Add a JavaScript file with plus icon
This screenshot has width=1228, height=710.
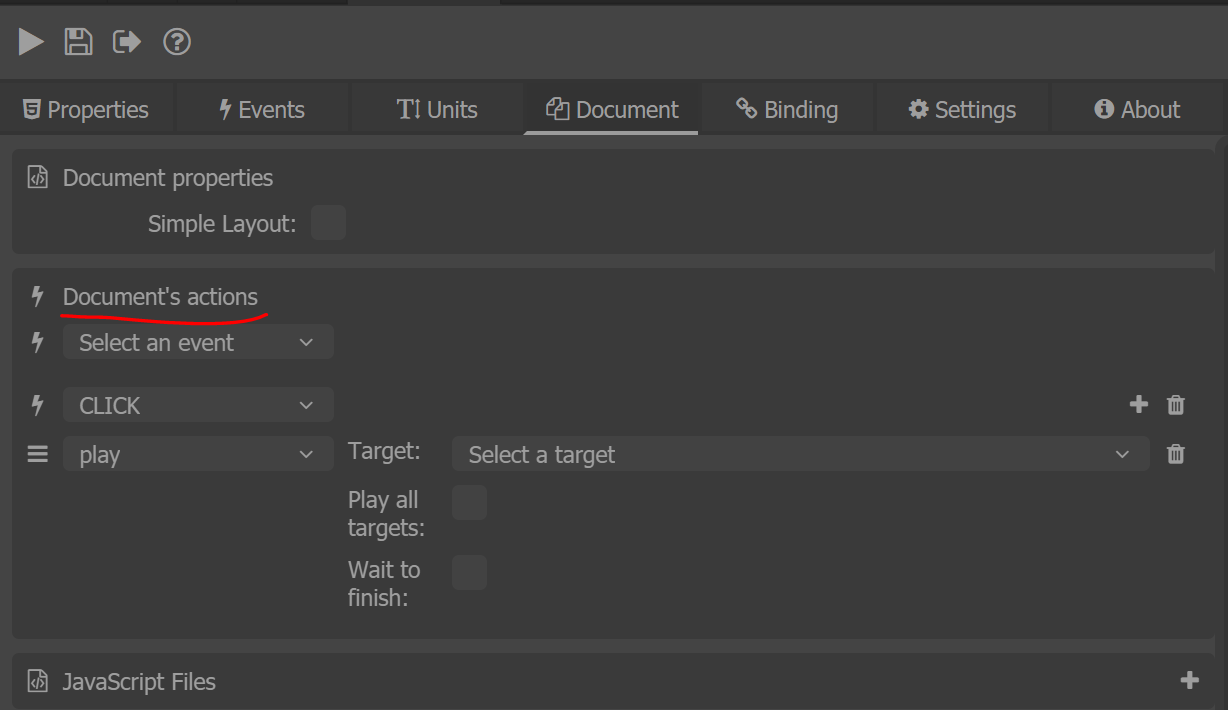click(x=1189, y=680)
